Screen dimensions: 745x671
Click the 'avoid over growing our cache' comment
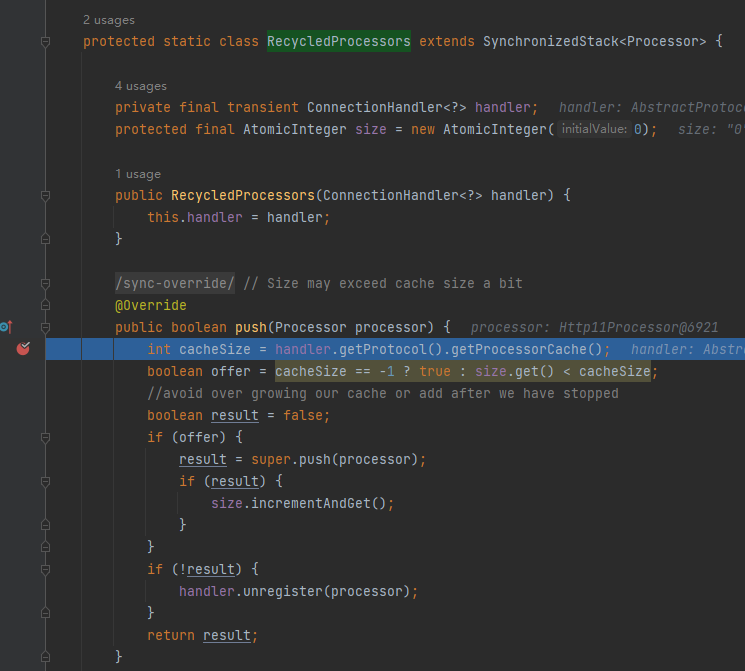pos(383,393)
